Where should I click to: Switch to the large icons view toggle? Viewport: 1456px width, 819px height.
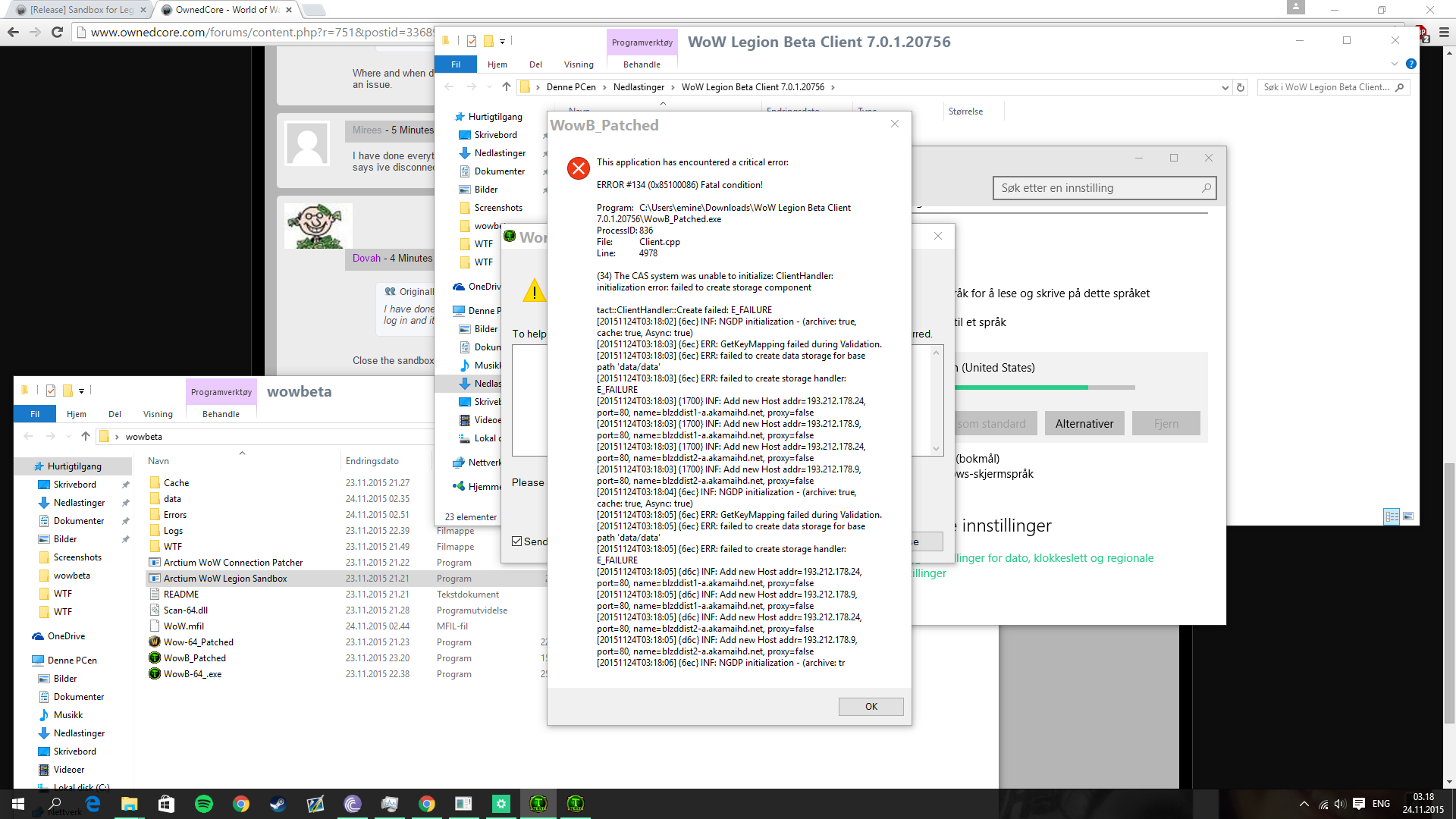click(1408, 516)
